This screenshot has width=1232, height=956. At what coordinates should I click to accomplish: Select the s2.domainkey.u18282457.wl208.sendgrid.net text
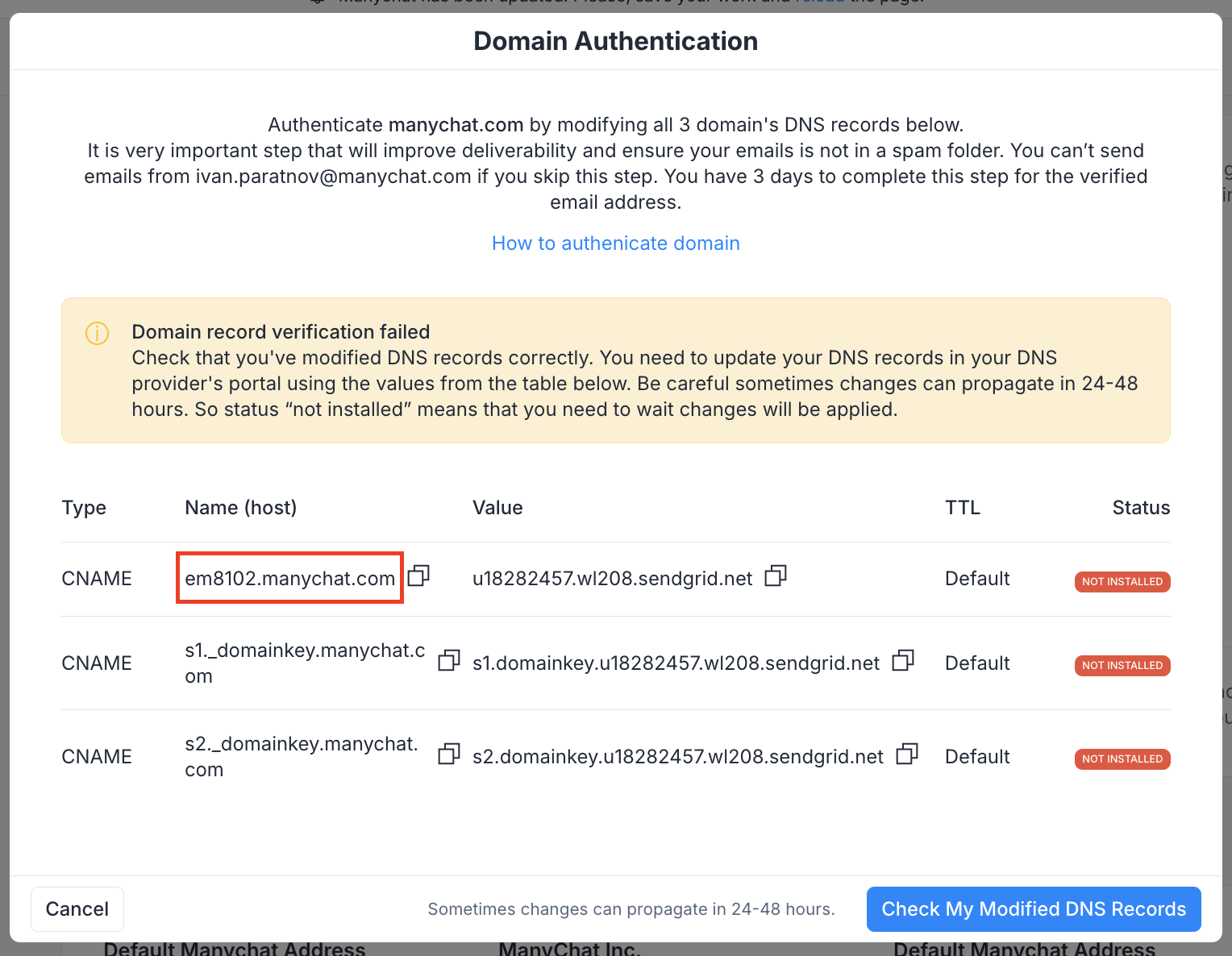click(x=678, y=757)
